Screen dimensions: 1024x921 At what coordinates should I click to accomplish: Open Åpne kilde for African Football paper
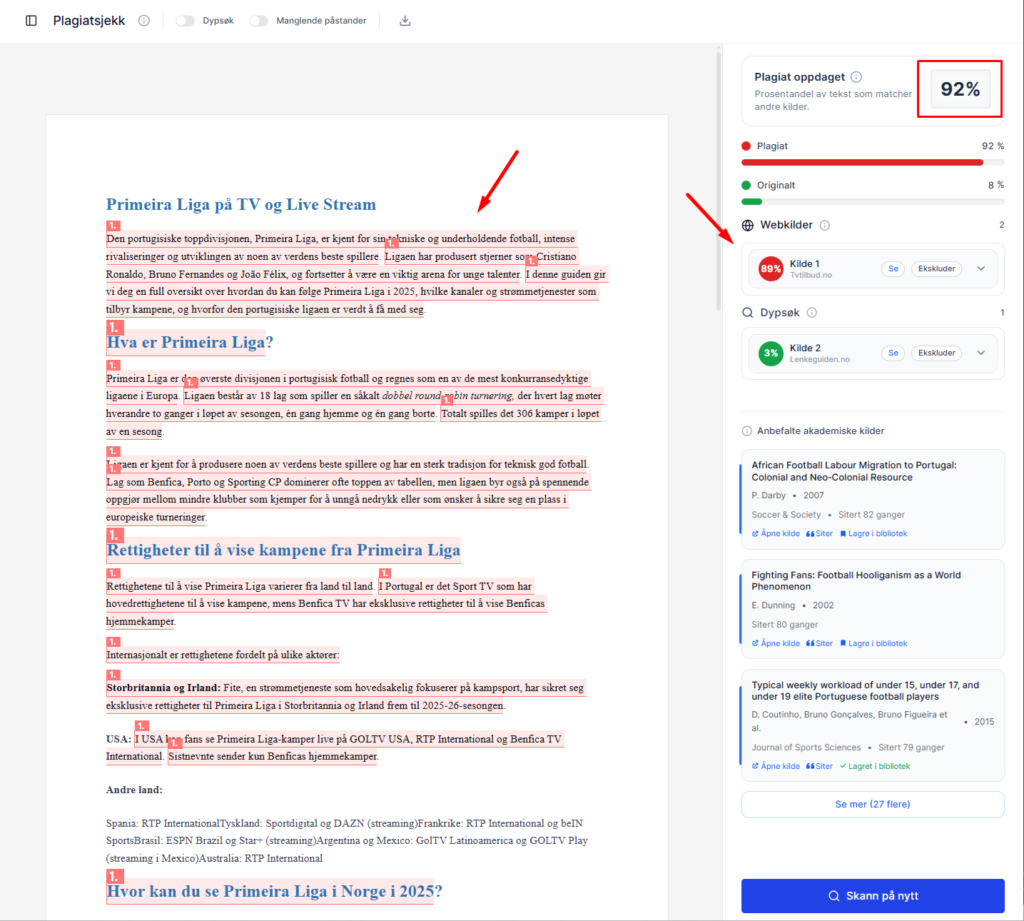click(776, 533)
